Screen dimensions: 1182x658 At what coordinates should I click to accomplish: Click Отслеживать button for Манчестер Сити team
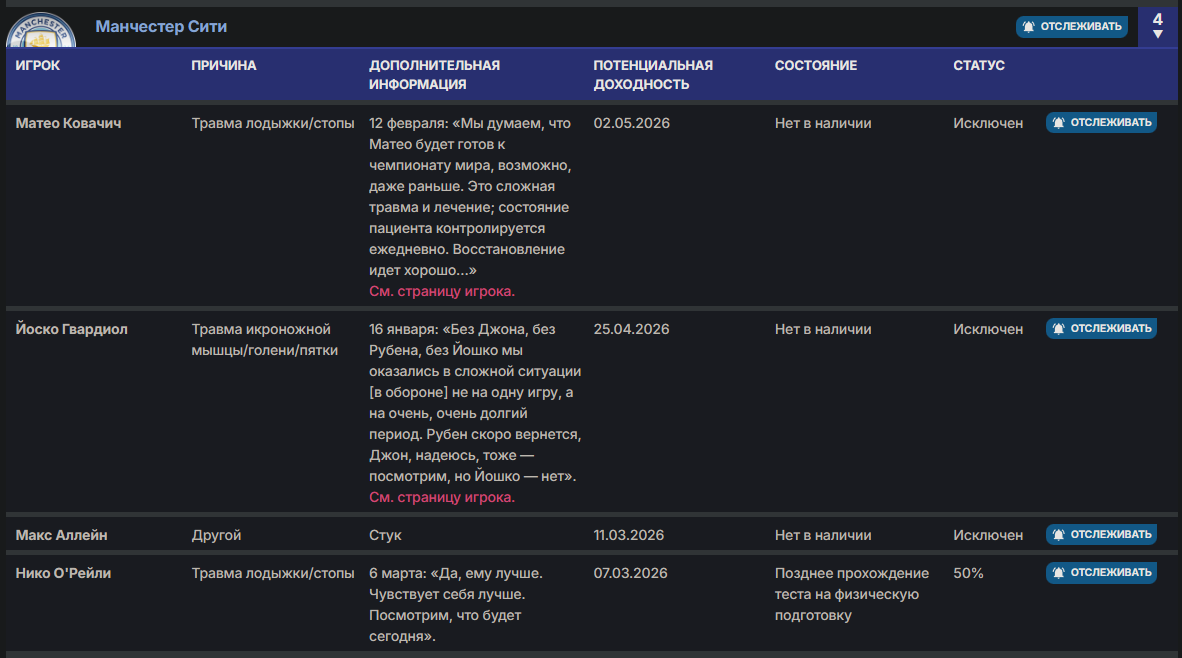[1071, 26]
